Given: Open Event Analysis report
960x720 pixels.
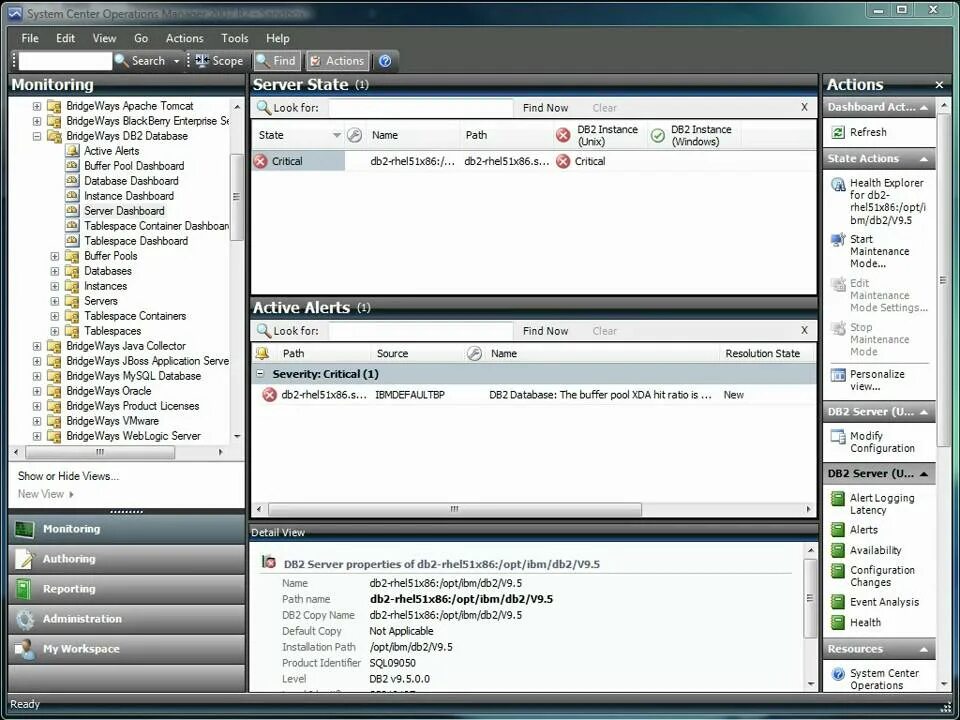Looking at the screenshot, I should point(875,602).
